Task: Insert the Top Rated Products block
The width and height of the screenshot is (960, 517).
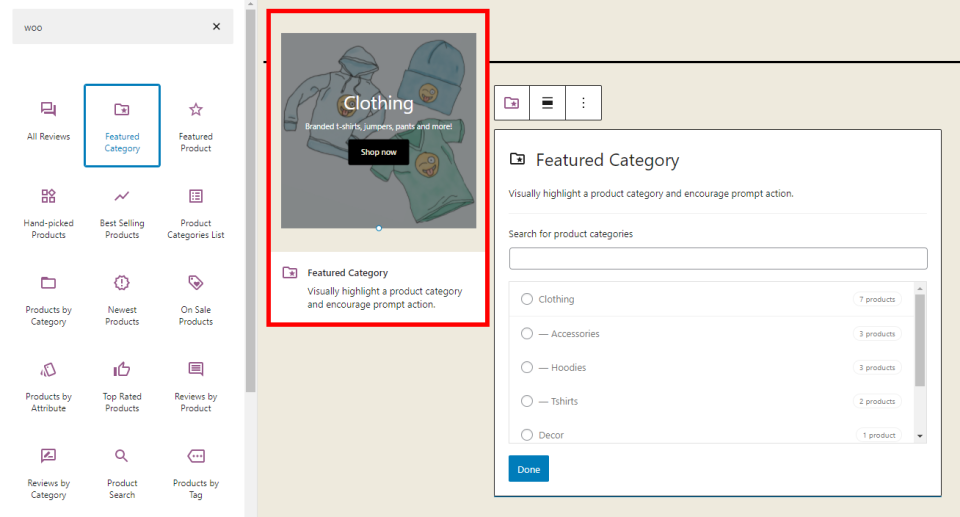Action: pyautogui.click(x=122, y=382)
